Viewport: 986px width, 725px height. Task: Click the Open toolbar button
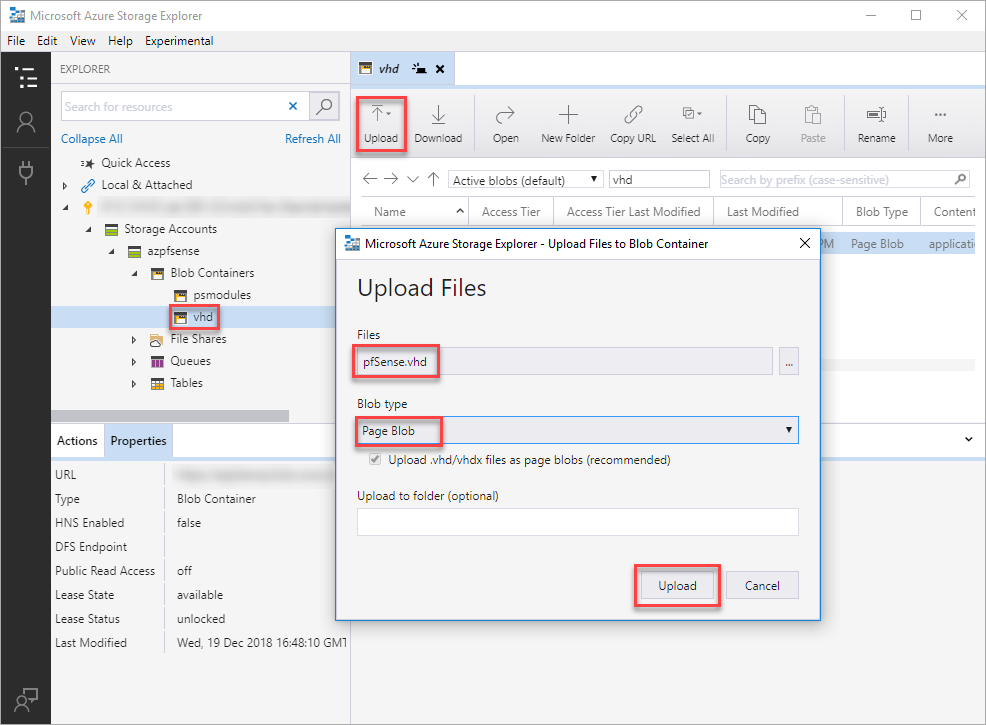(506, 124)
